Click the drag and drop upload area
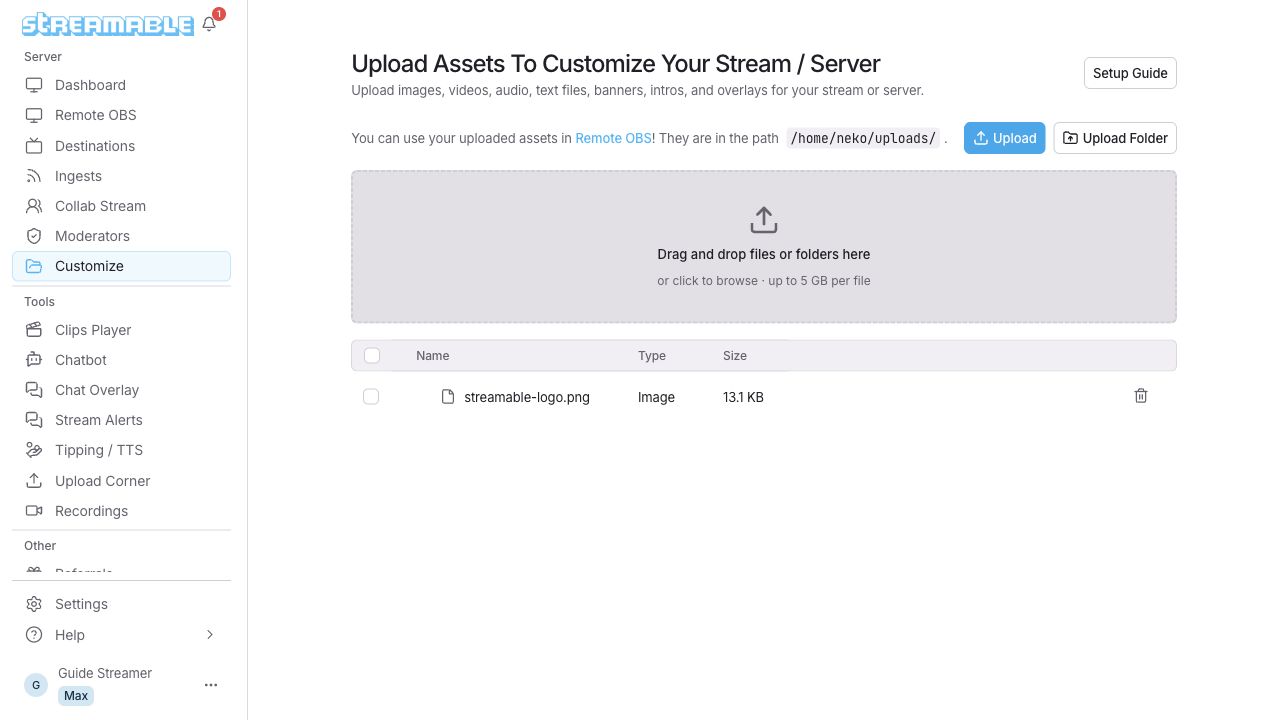1280x720 pixels. (x=764, y=247)
